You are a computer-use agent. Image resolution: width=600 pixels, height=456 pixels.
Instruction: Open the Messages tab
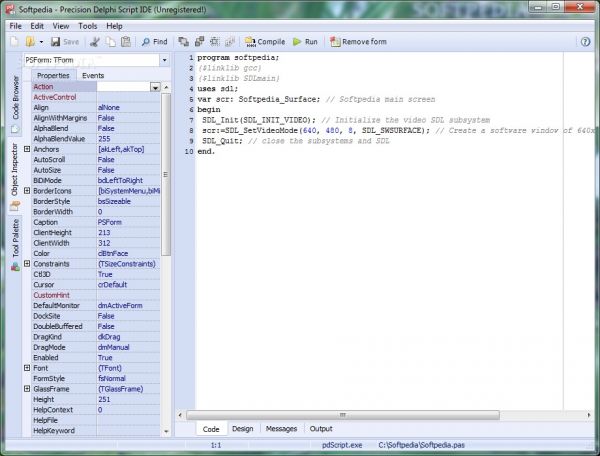tap(279, 429)
